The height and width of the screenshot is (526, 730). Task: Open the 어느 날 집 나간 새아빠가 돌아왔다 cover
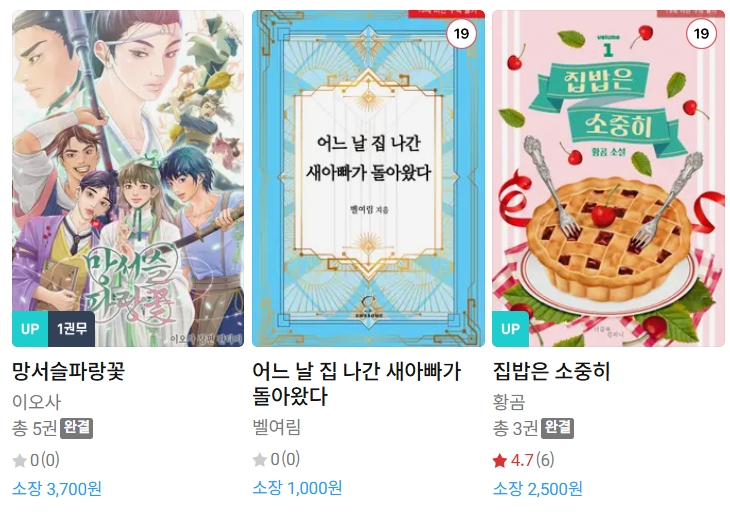368,178
